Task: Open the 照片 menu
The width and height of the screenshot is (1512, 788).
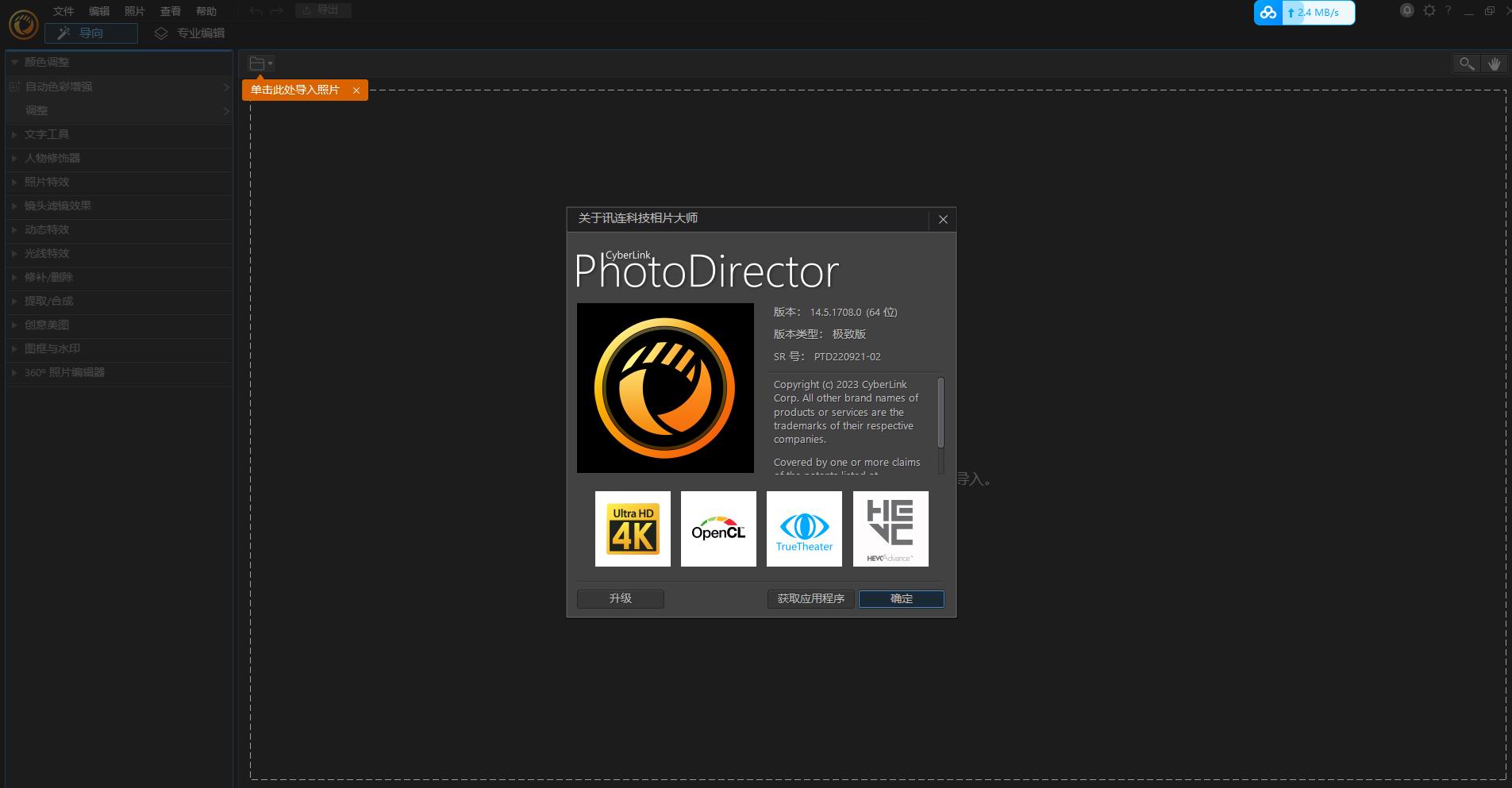Action: (x=135, y=11)
